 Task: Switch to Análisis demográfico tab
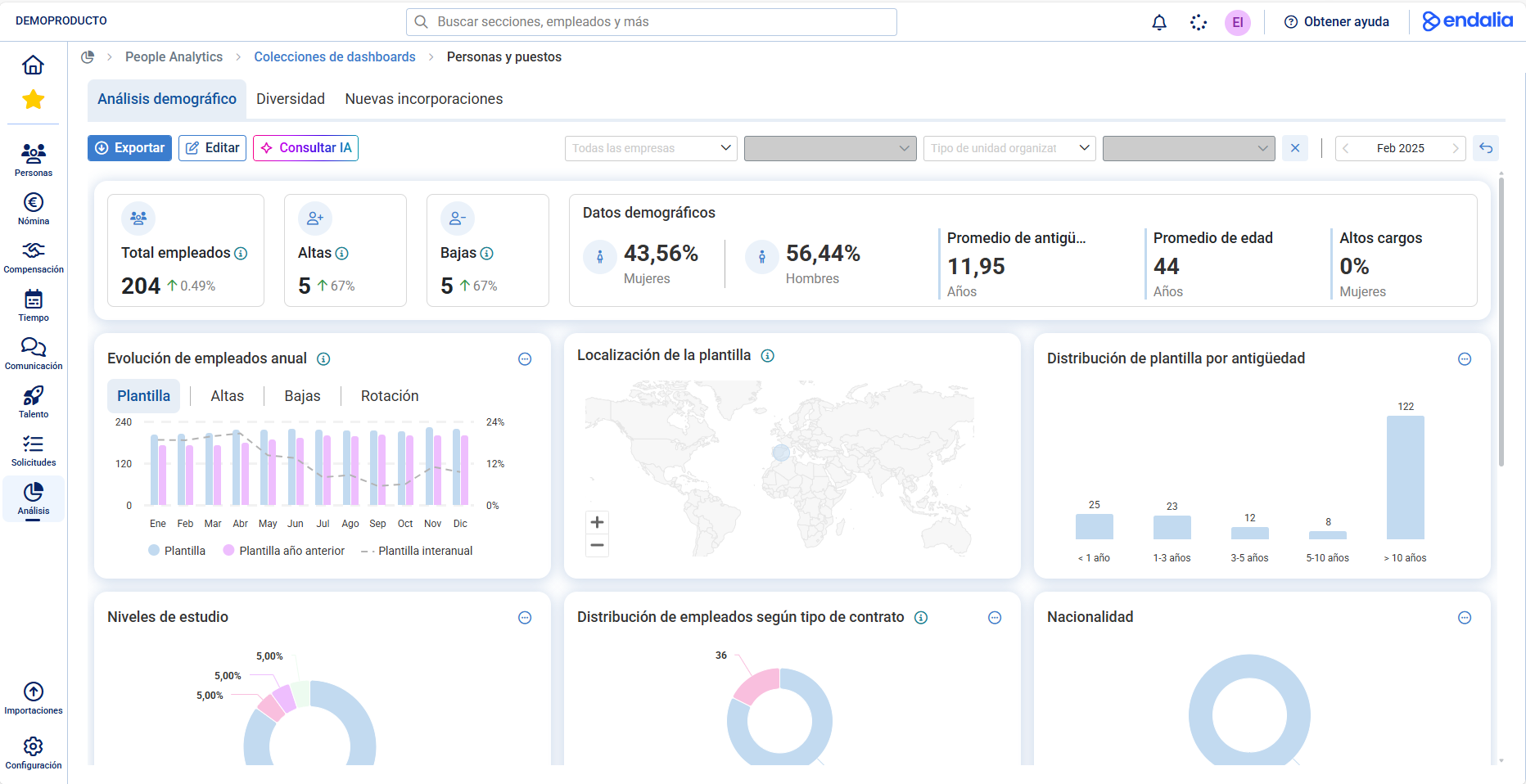click(x=167, y=99)
